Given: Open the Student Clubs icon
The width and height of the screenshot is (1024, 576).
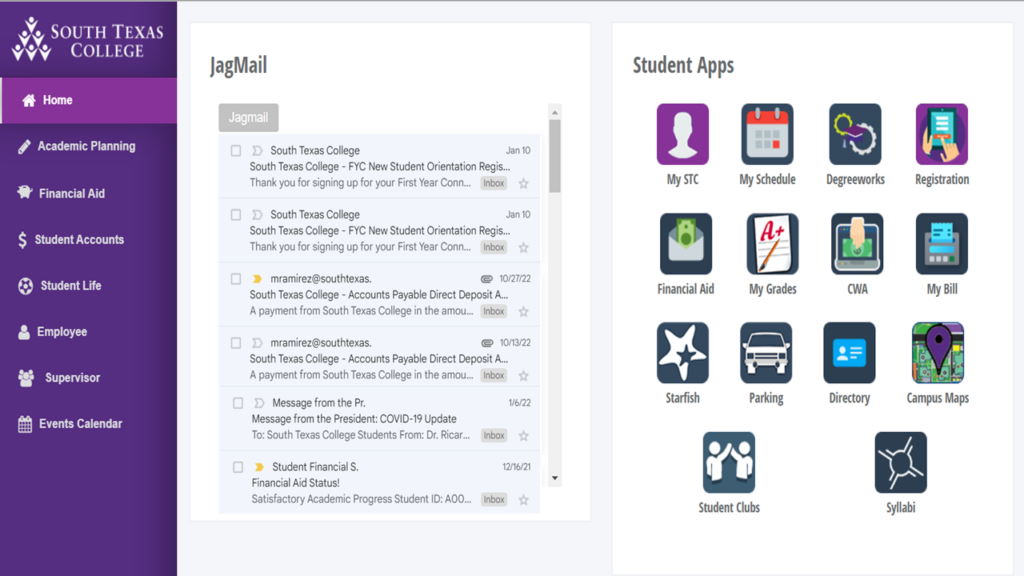Looking at the screenshot, I should tap(729, 462).
